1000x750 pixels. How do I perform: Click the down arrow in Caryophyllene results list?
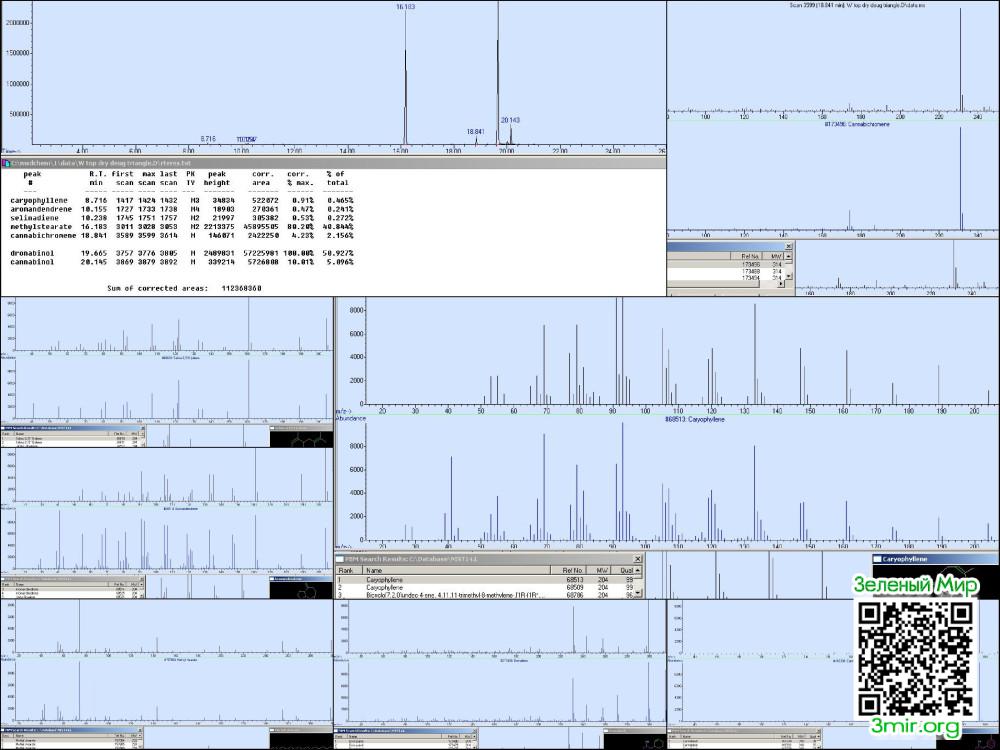coord(637,594)
